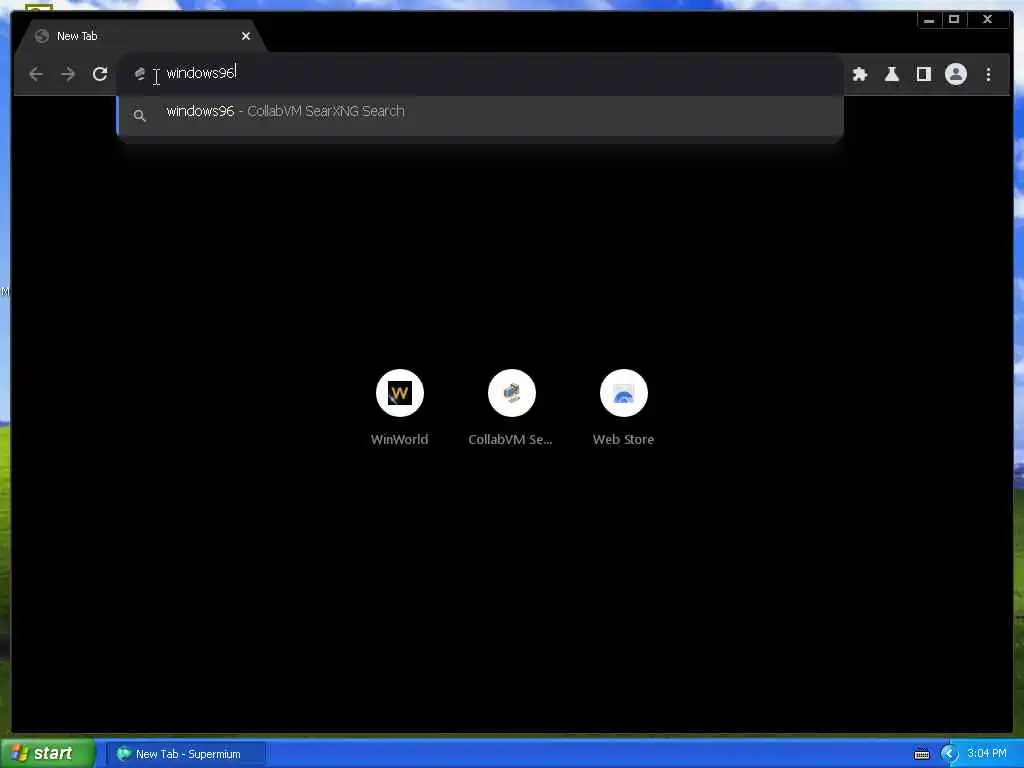Toggle the side panel icon

tap(923, 74)
